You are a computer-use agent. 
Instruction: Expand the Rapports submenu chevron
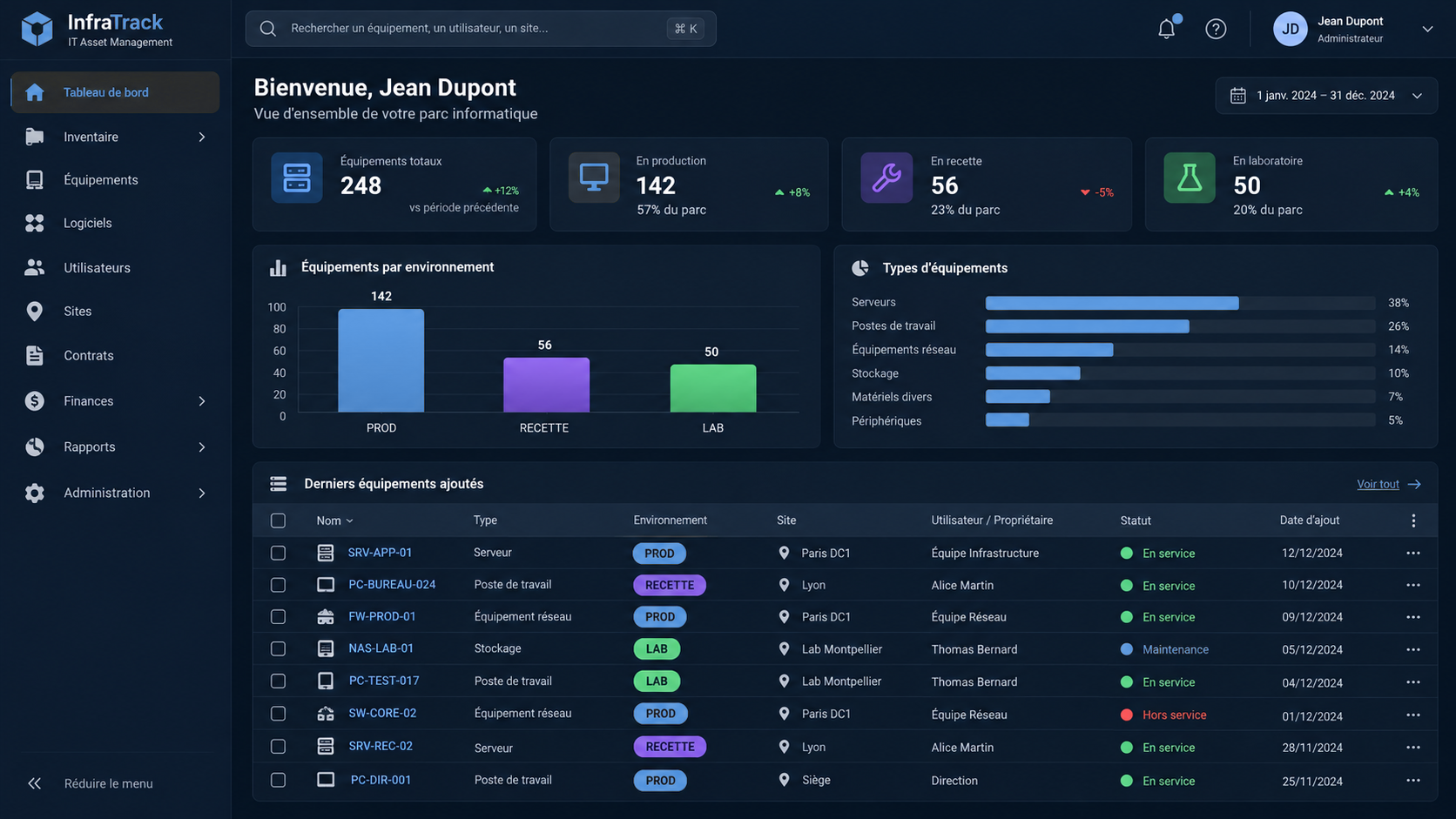click(x=202, y=447)
